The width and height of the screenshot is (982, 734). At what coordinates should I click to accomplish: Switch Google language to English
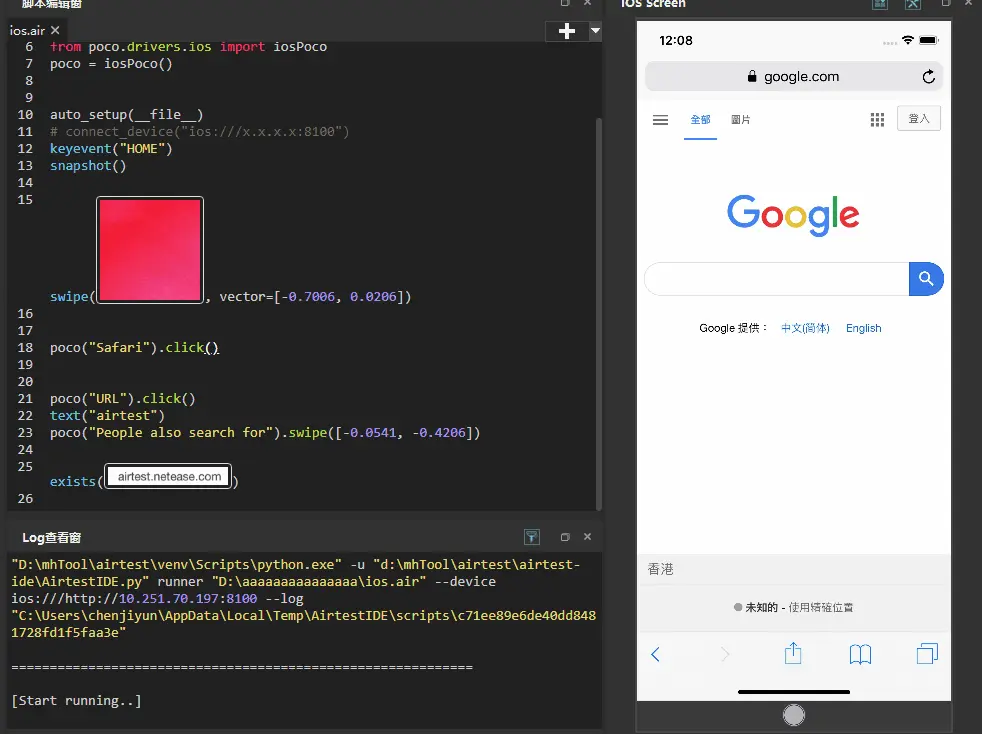tap(863, 328)
